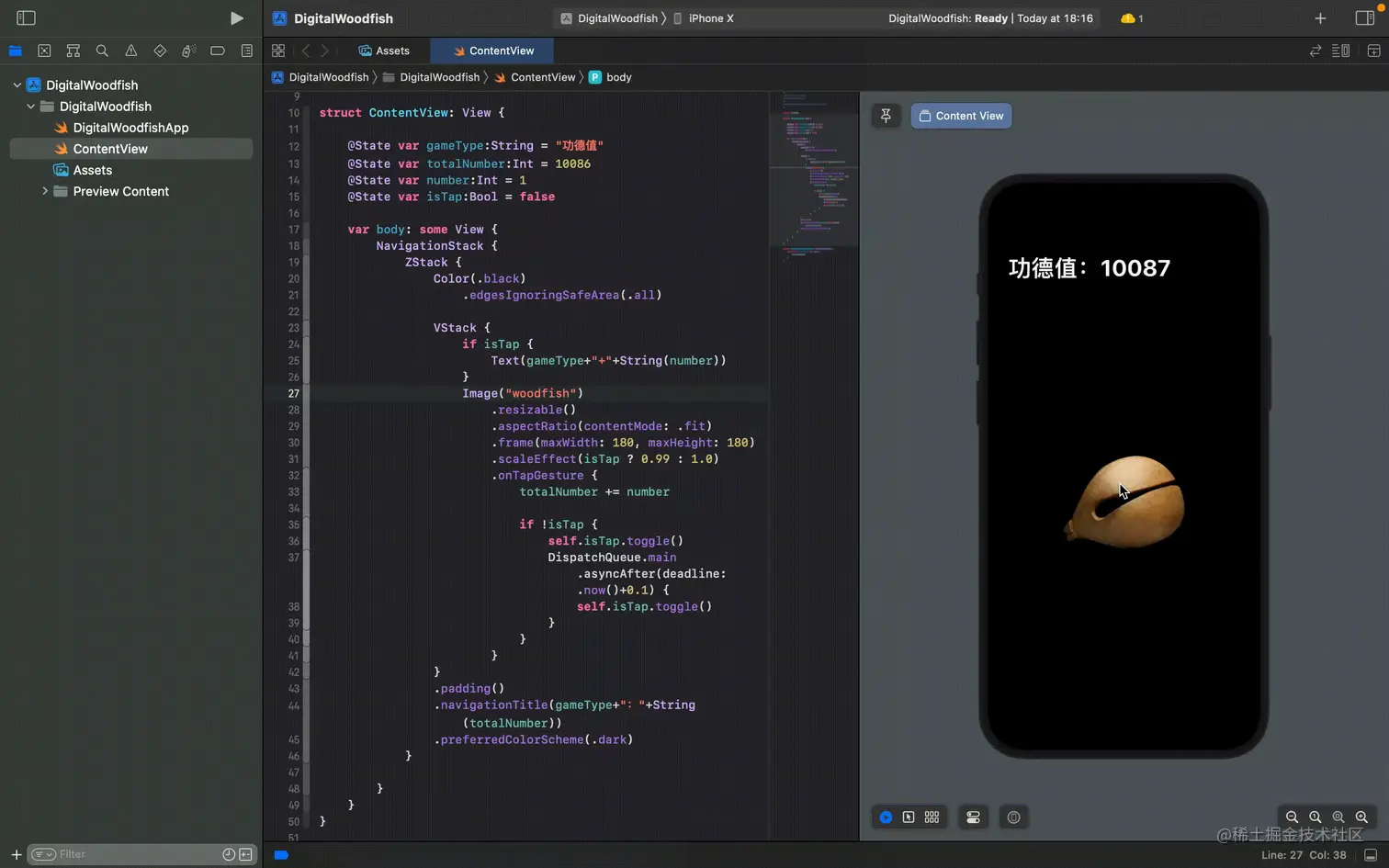Open the body symbol in jump bar
Screen dimensions: 1389x868
tap(610, 77)
